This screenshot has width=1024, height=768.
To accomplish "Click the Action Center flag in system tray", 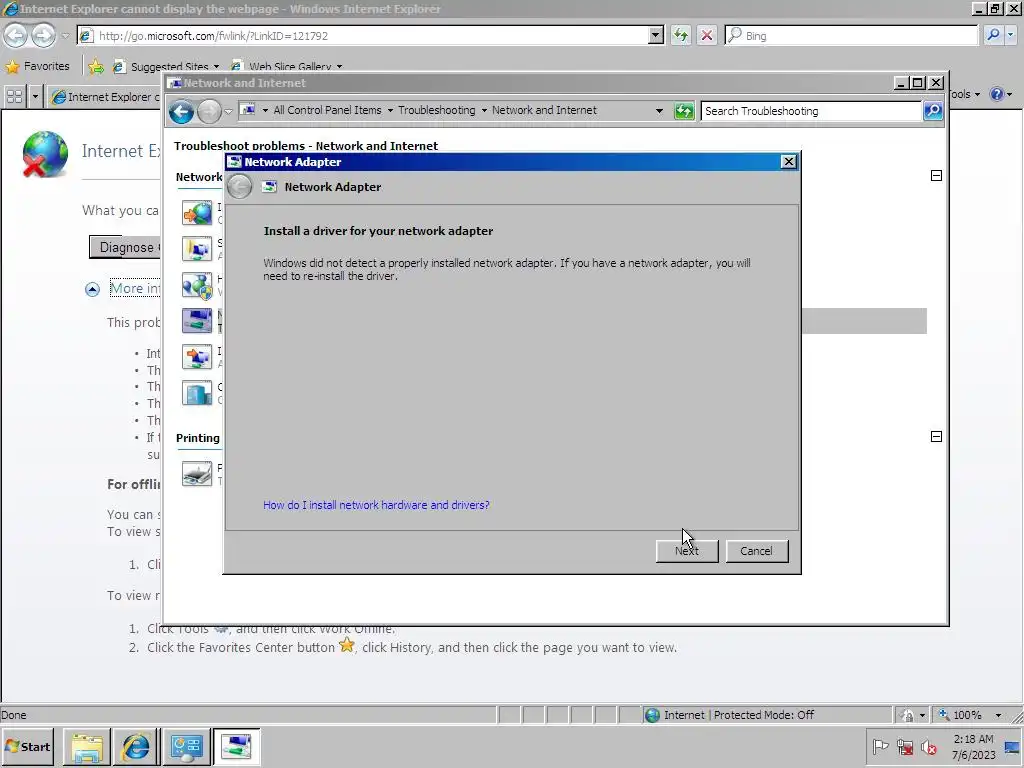I will click(880, 746).
